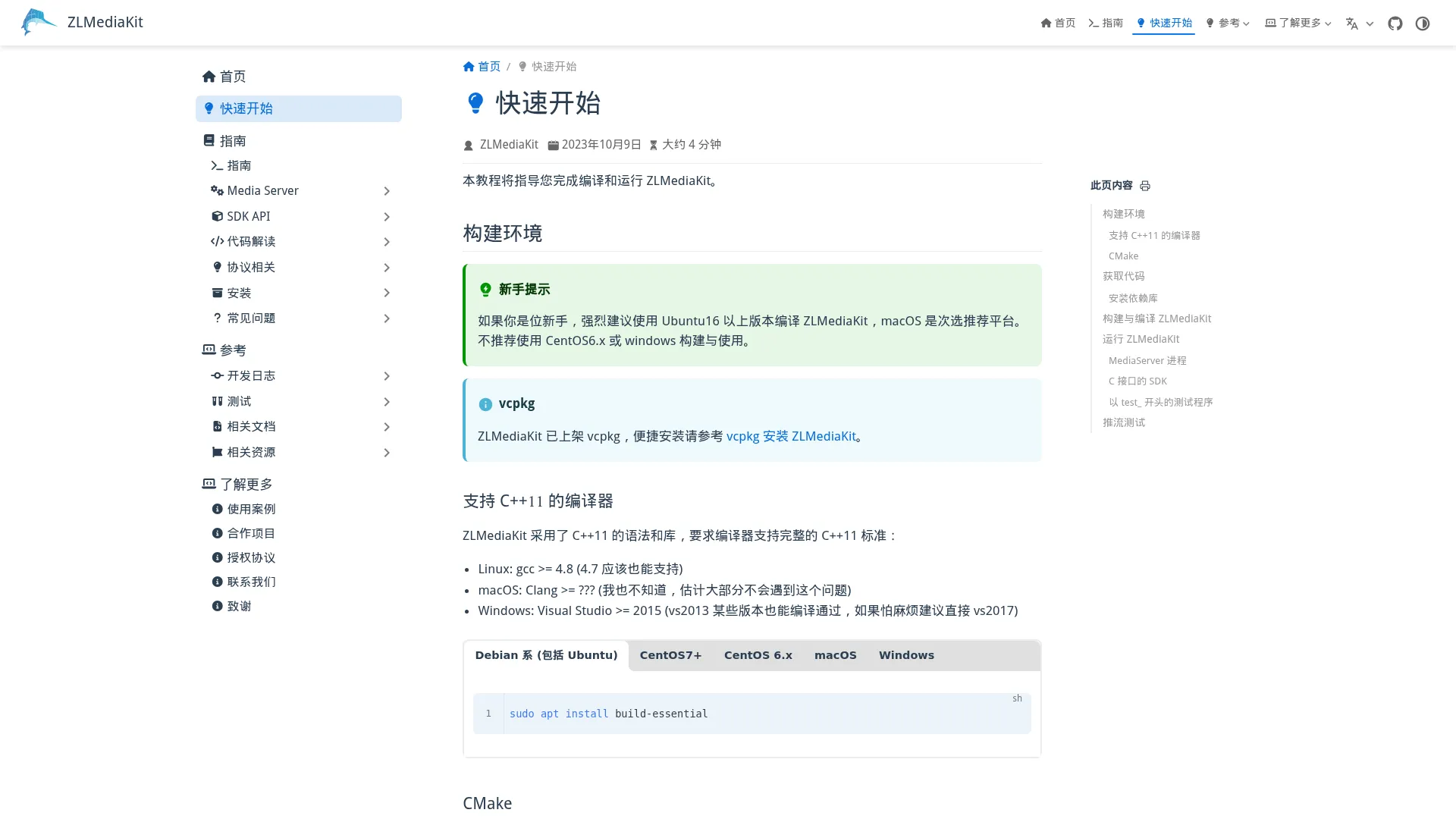Open the 指南 sub-item in sidebar
This screenshot has height=819, width=1456.
tap(299, 165)
